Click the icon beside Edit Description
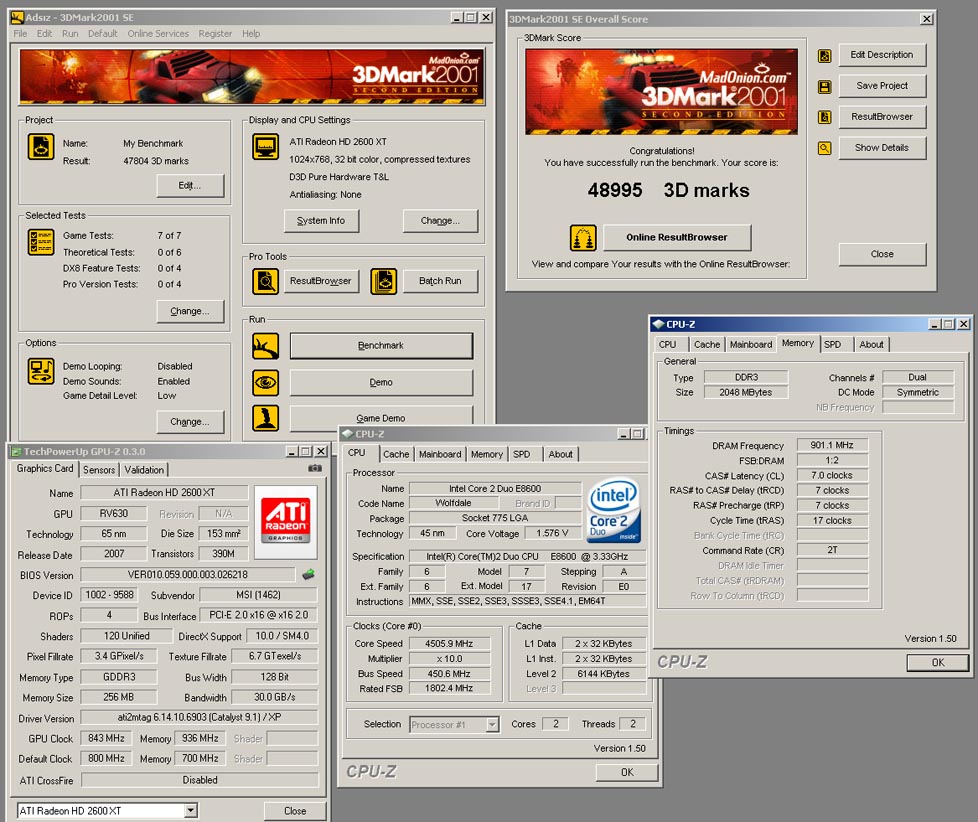 tap(825, 56)
